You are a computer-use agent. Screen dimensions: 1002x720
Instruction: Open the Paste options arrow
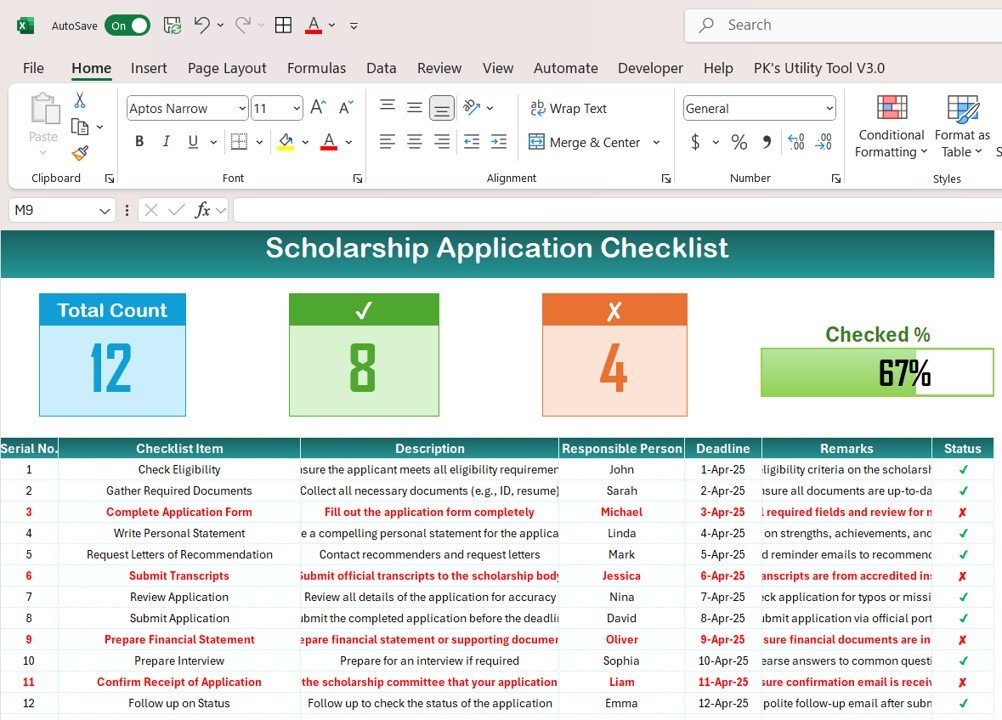coord(43,153)
